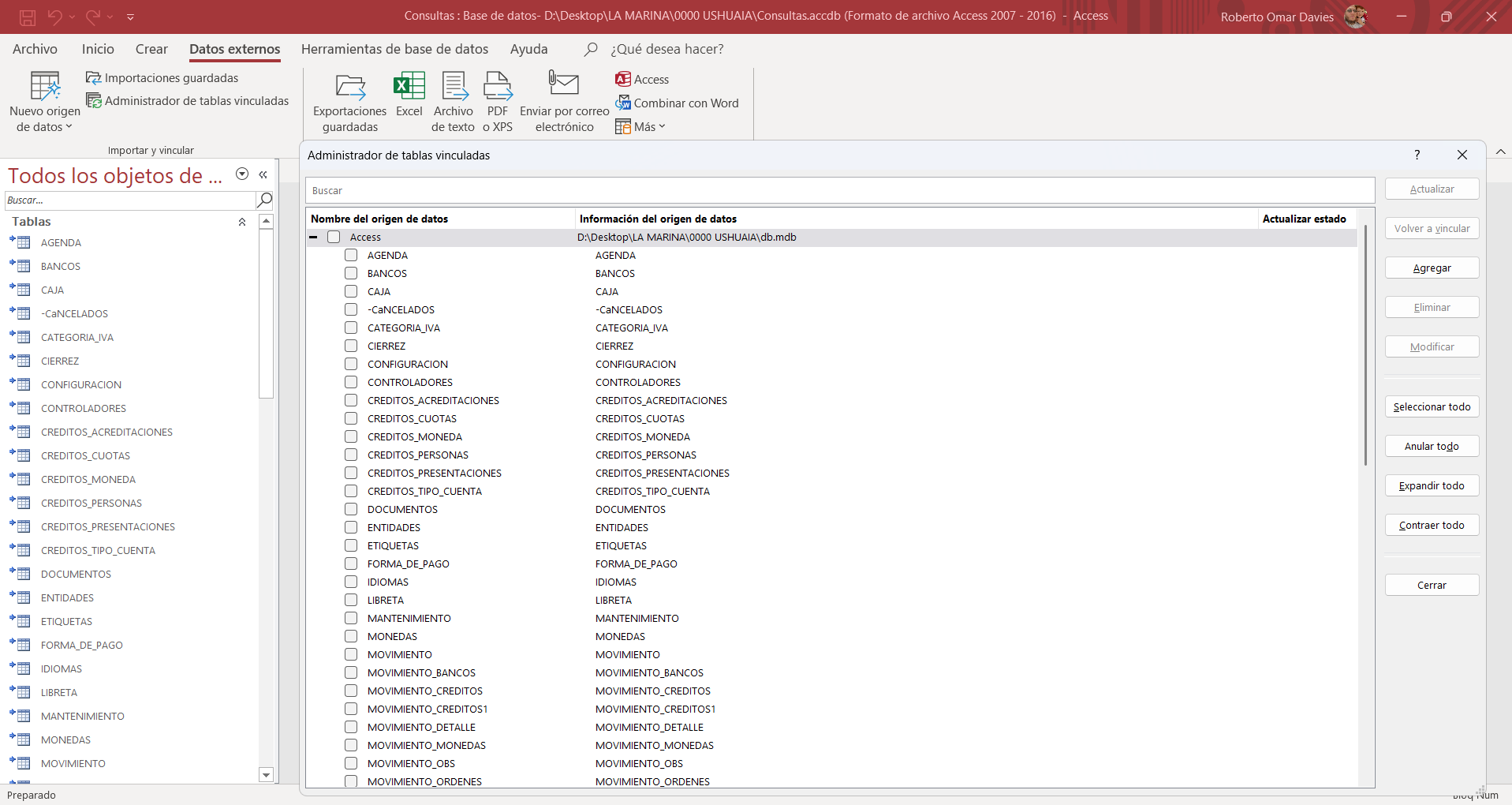
Task: Click the PDF o XPS export icon
Action: (498, 87)
